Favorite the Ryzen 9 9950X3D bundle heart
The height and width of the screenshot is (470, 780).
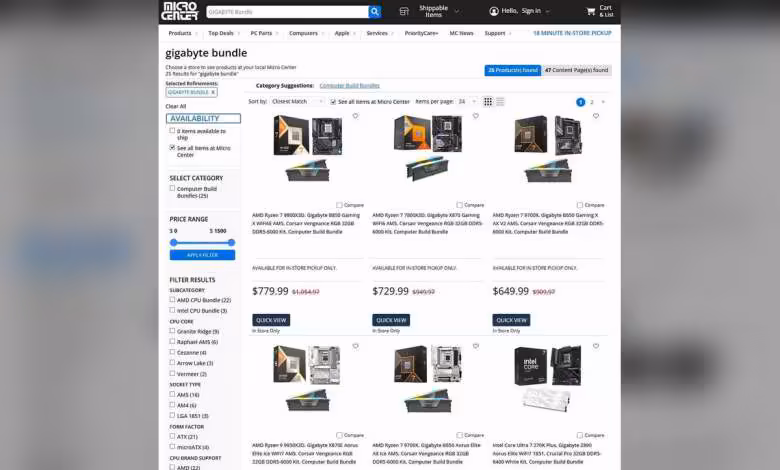(x=356, y=346)
